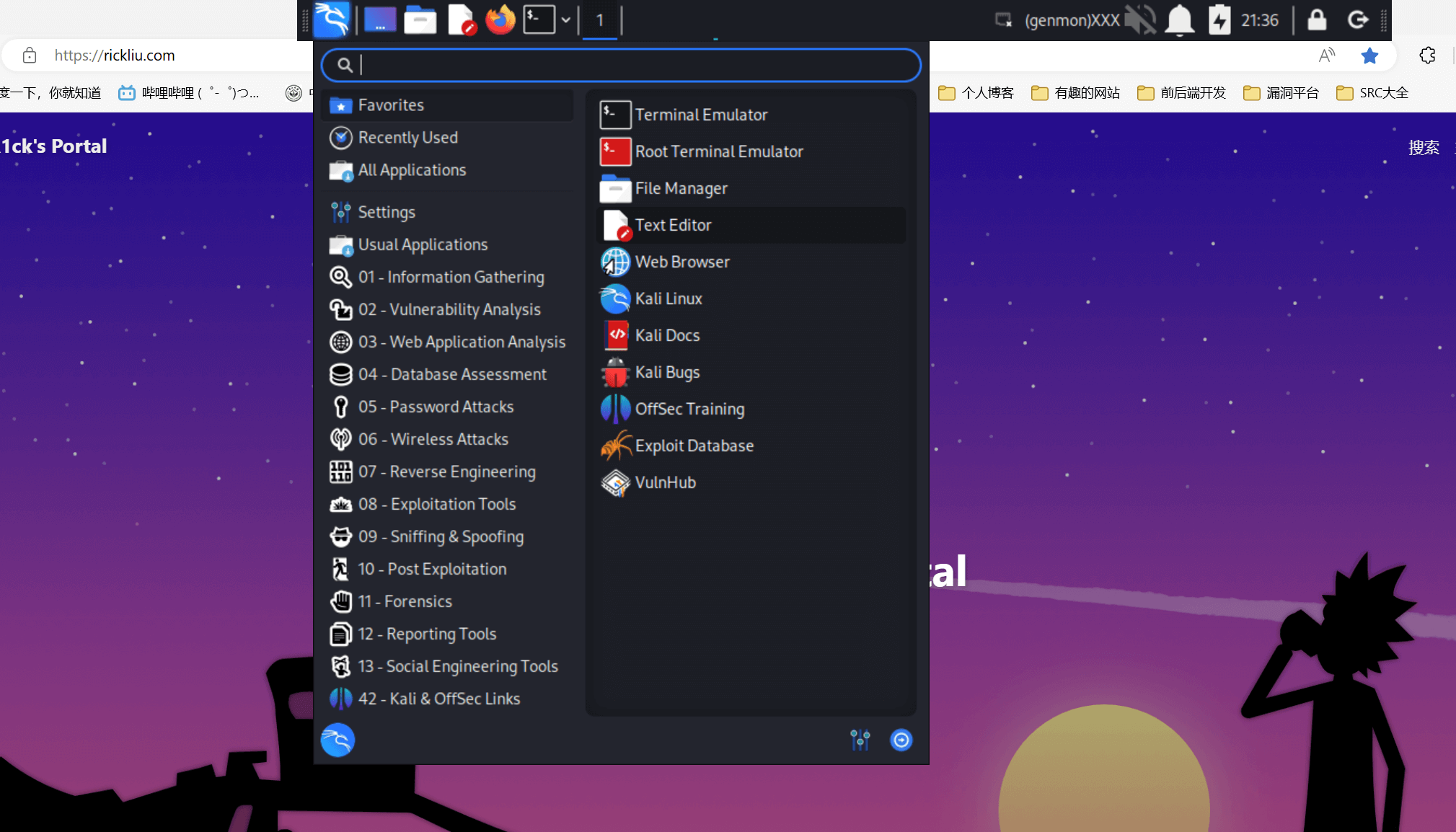Select the Recently Used category
1456x832 pixels.
(407, 137)
